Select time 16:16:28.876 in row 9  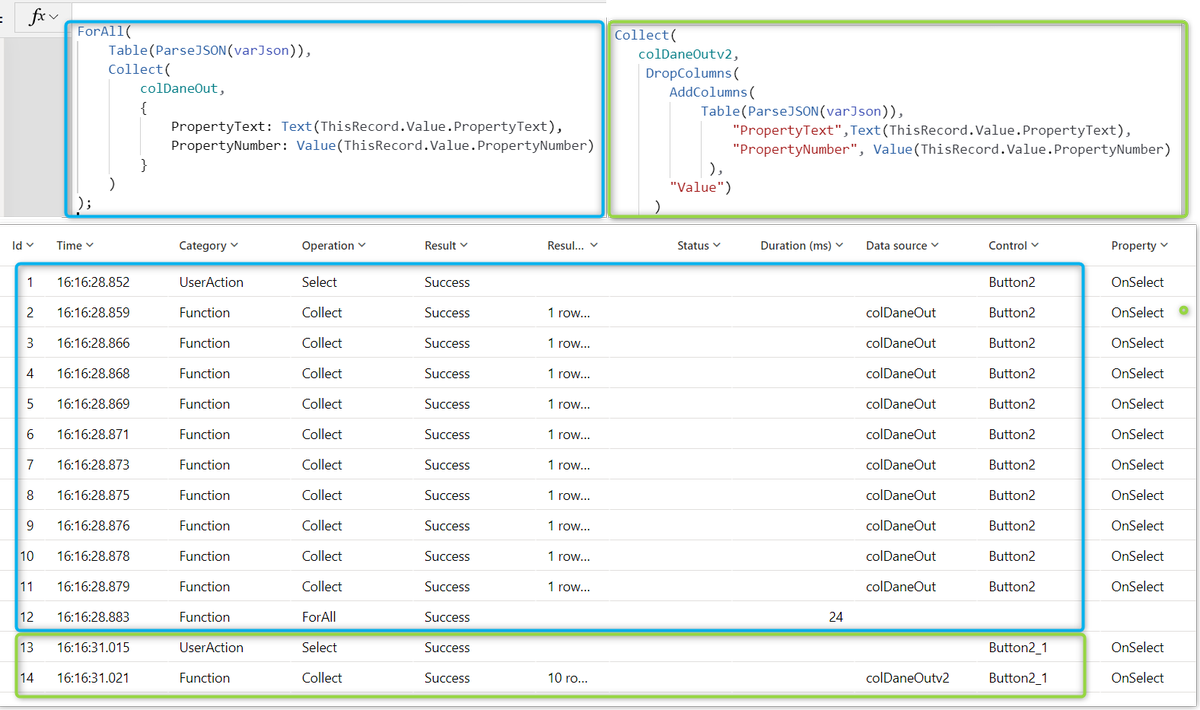(x=93, y=526)
